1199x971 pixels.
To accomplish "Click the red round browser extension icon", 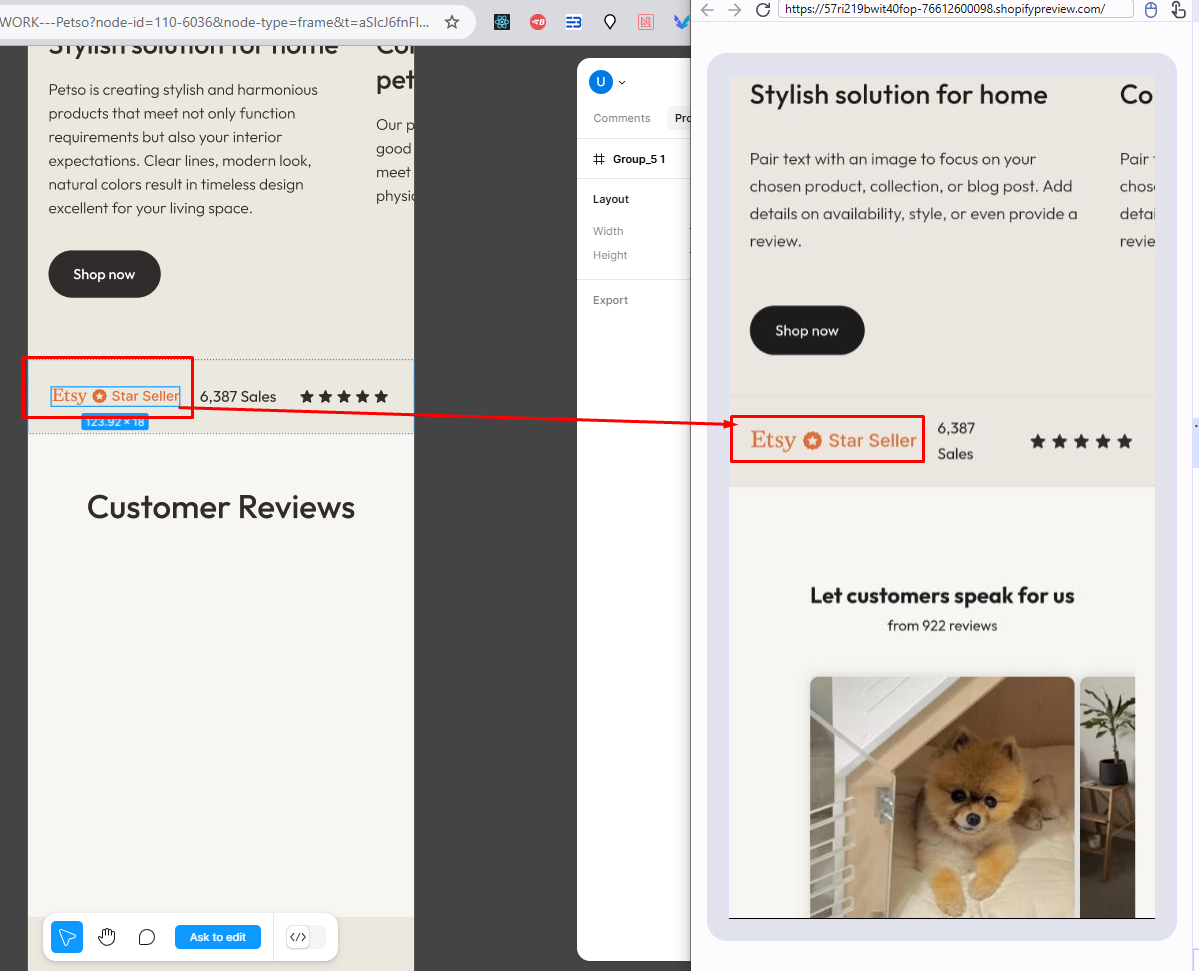I will pos(538,22).
